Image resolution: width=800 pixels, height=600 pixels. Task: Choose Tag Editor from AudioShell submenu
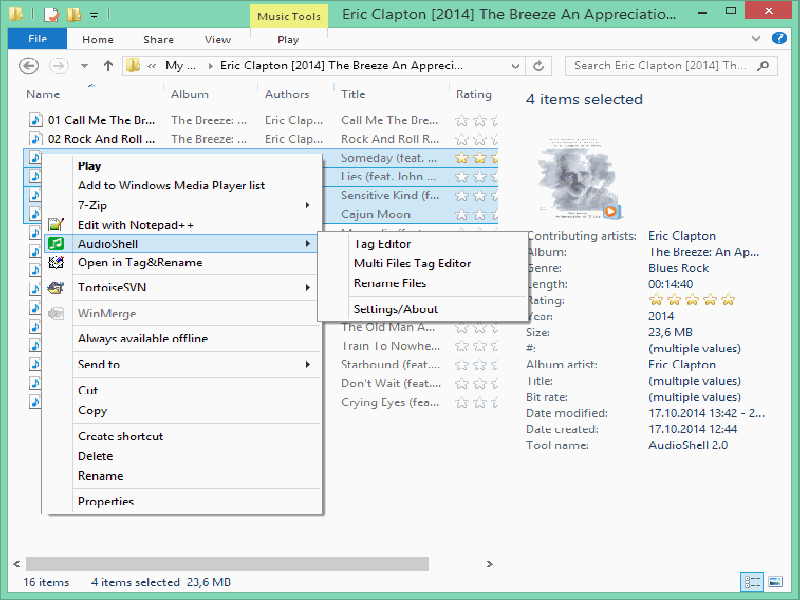(383, 244)
